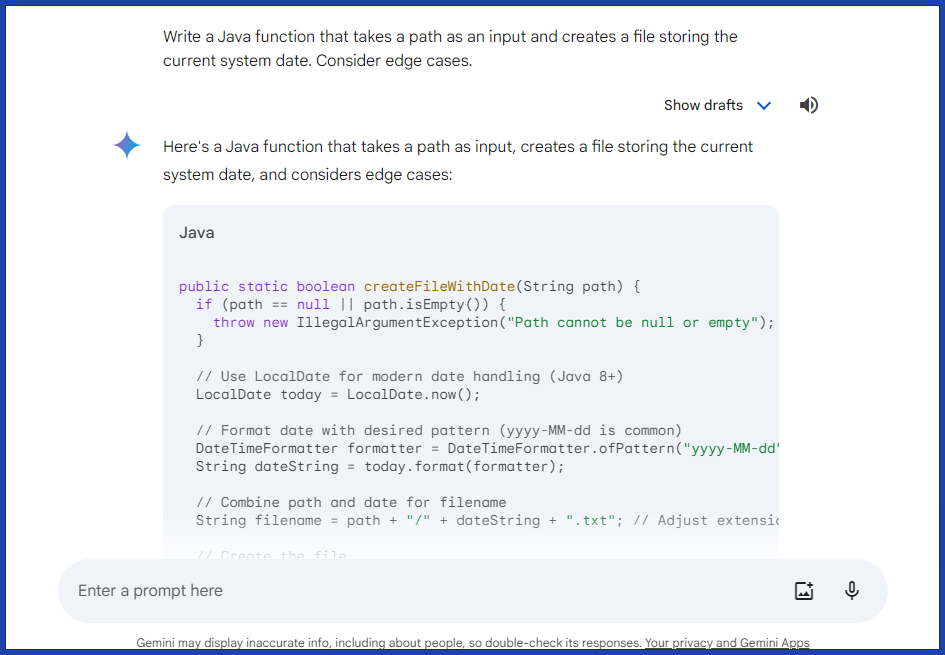Focus the 'Enter a prompt here' field
The image size is (945, 655).
click(400, 590)
